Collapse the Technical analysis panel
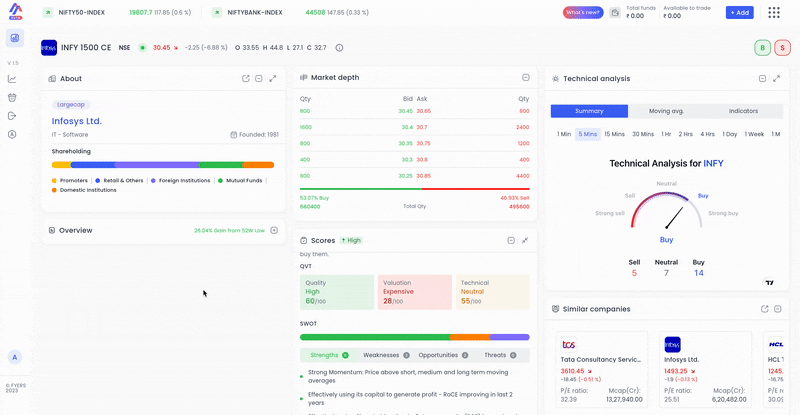 [x=762, y=79]
